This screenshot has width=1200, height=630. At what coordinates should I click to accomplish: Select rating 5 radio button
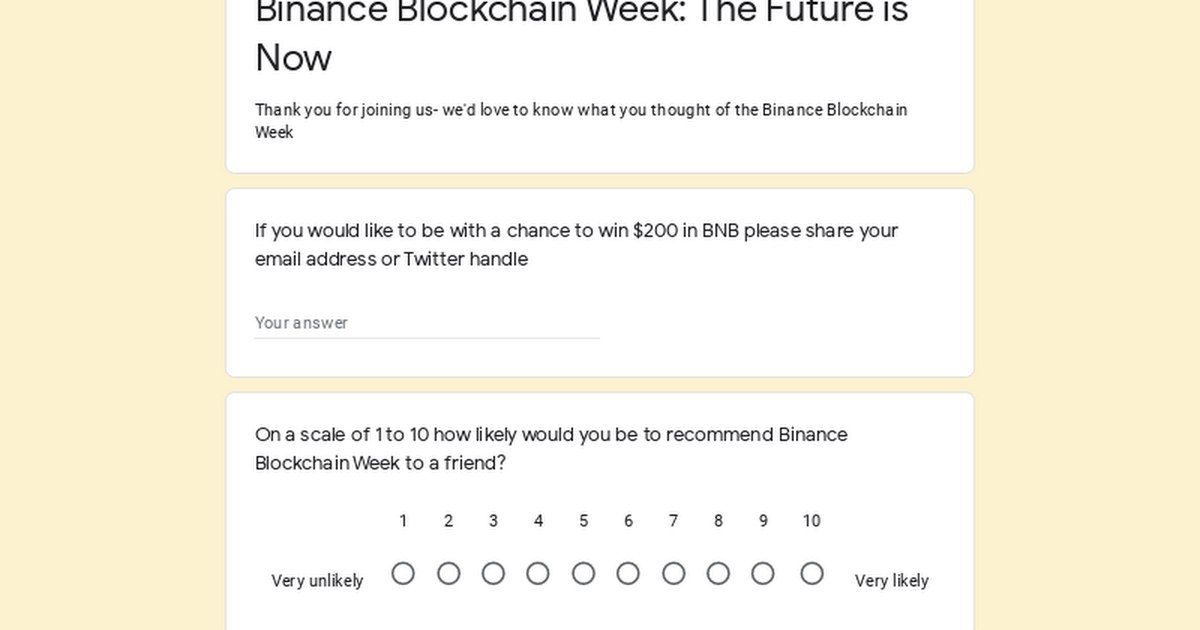point(583,573)
